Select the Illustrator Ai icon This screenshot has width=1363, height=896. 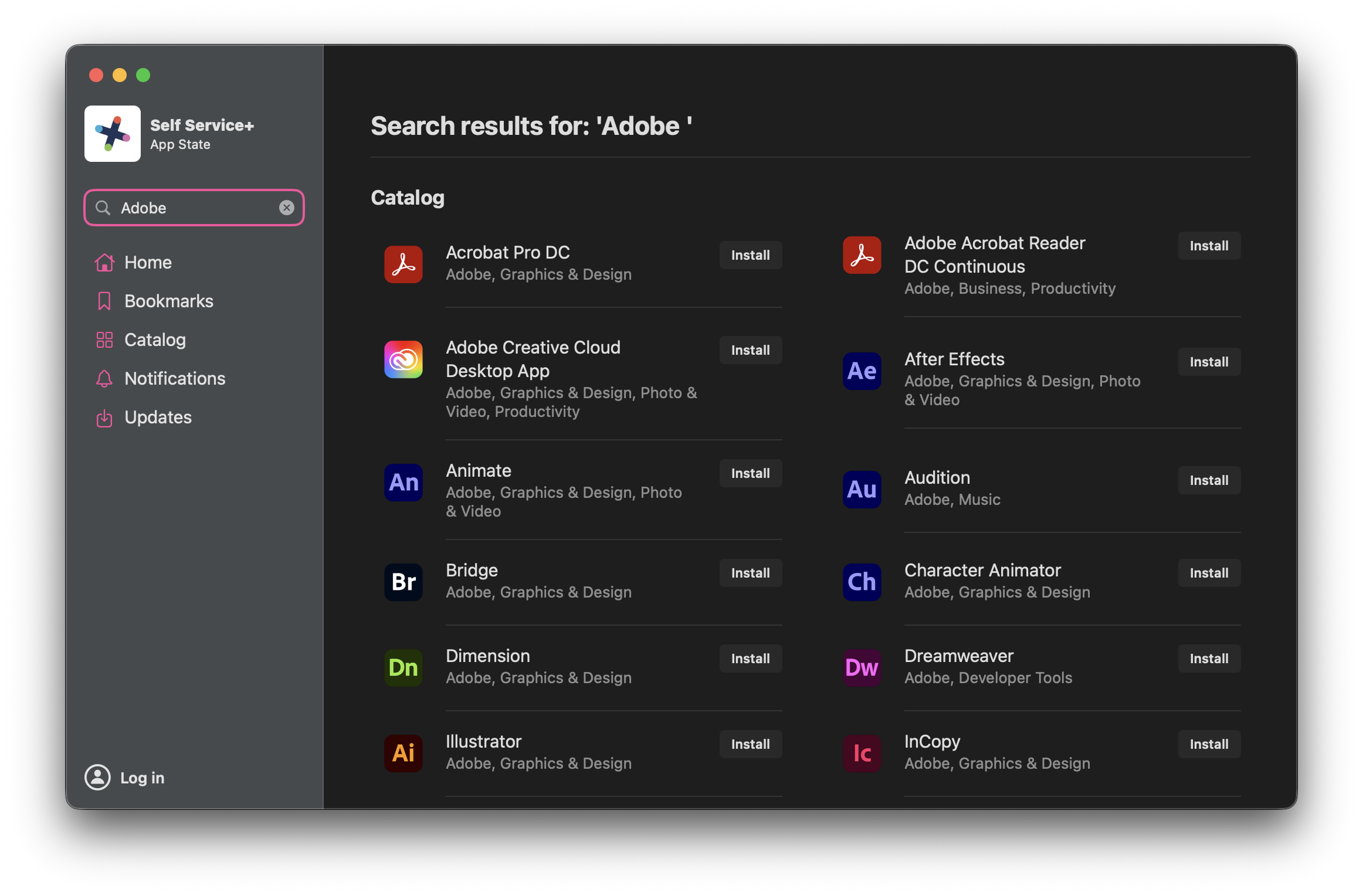click(x=403, y=754)
